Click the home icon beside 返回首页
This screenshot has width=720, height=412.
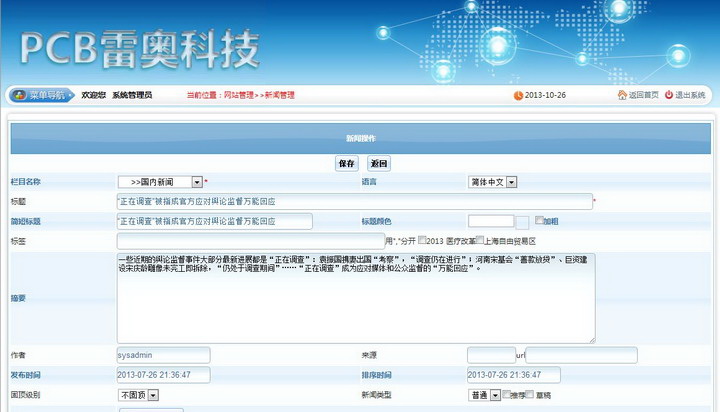[622, 95]
